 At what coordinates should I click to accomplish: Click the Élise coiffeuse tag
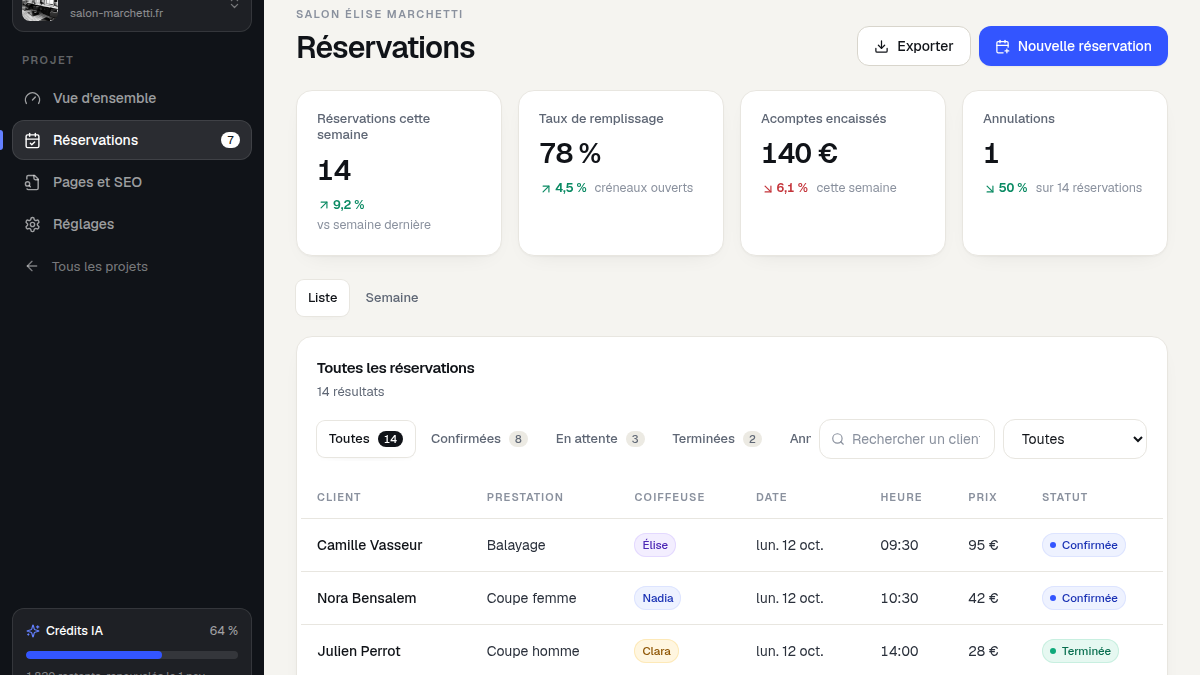click(x=655, y=545)
